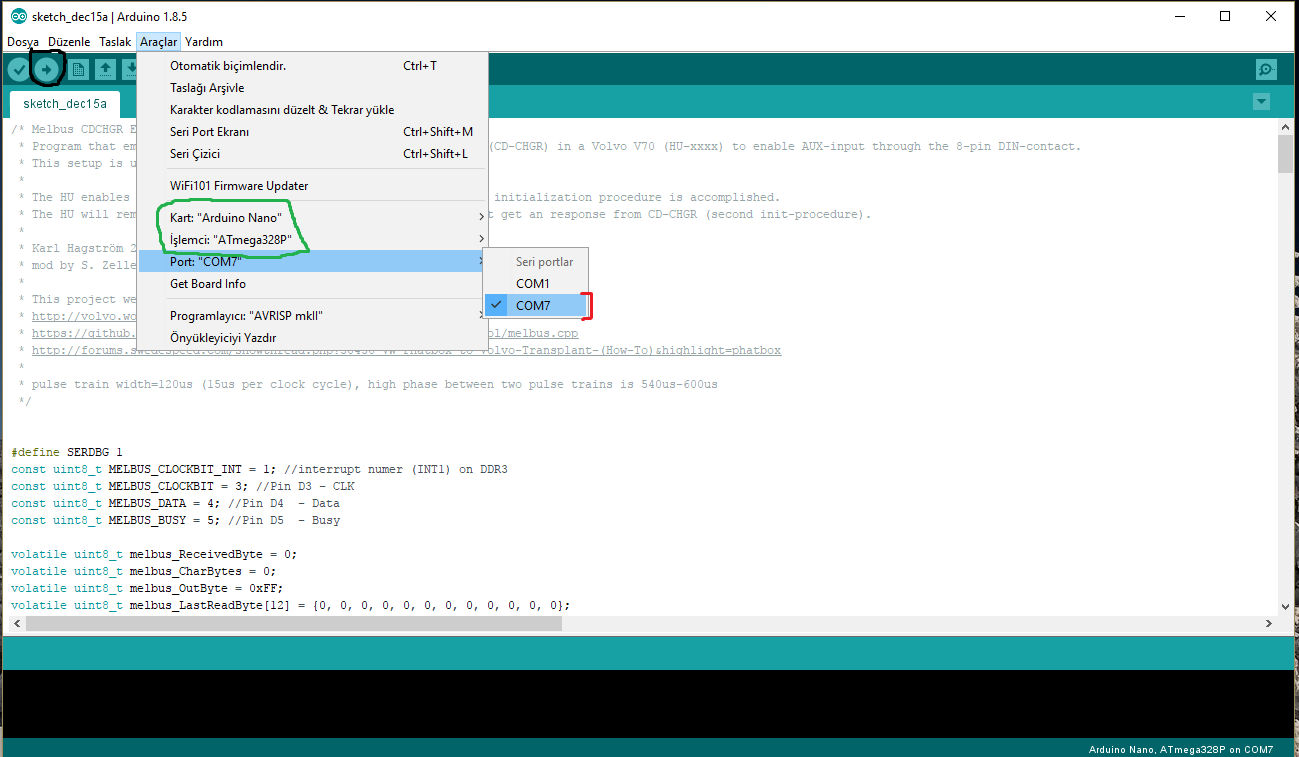Screen dimensions: 1299x757
Task: Click the MELBUS_DATA = 4 line
Action: point(175,503)
